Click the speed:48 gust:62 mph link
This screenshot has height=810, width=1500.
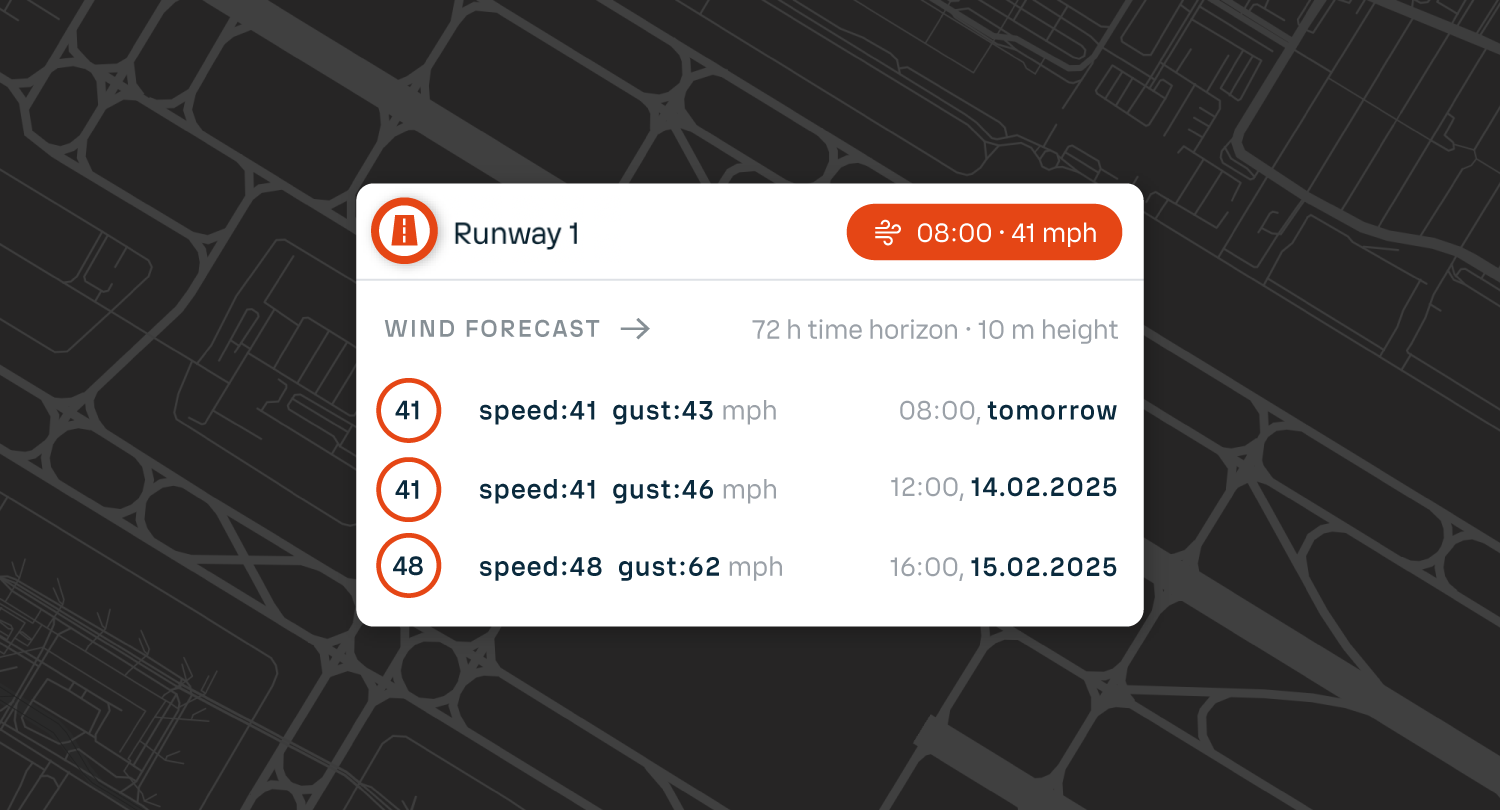tap(630, 566)
